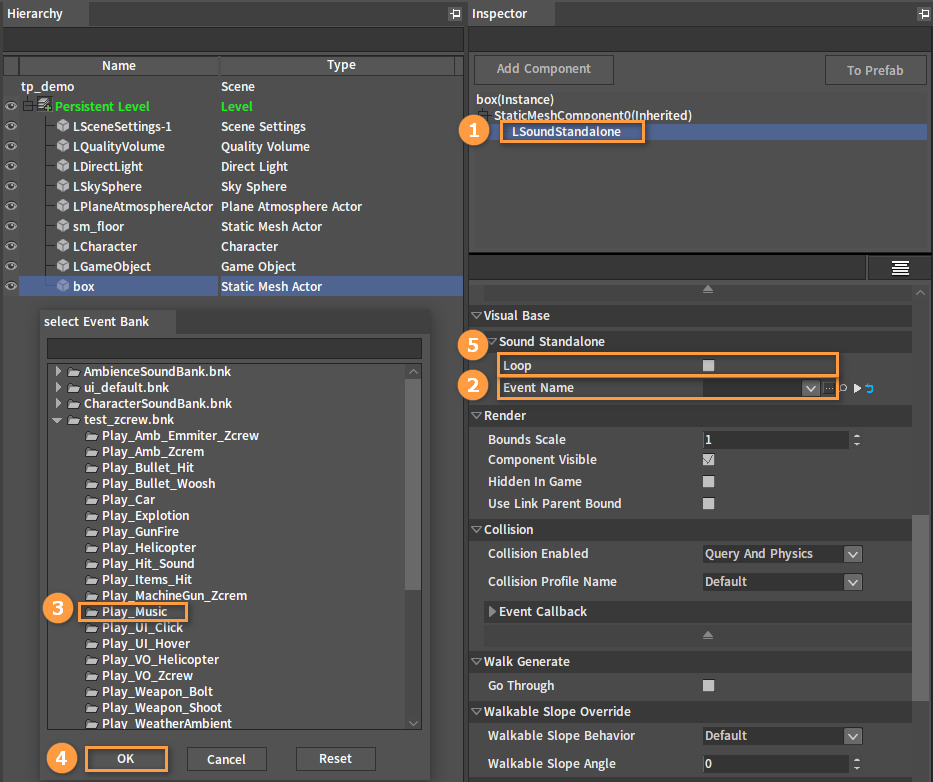Image resolution: width=933 pixels, height=782 pixels.
Task: Click the Cancel button
Action: 226,759
